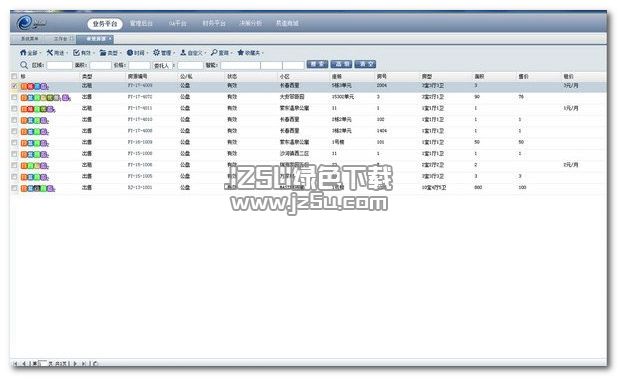Click the rent cell showing 2元/月
Image resolution: width=618 pixels, height=377 pixels.
(571, 165)
